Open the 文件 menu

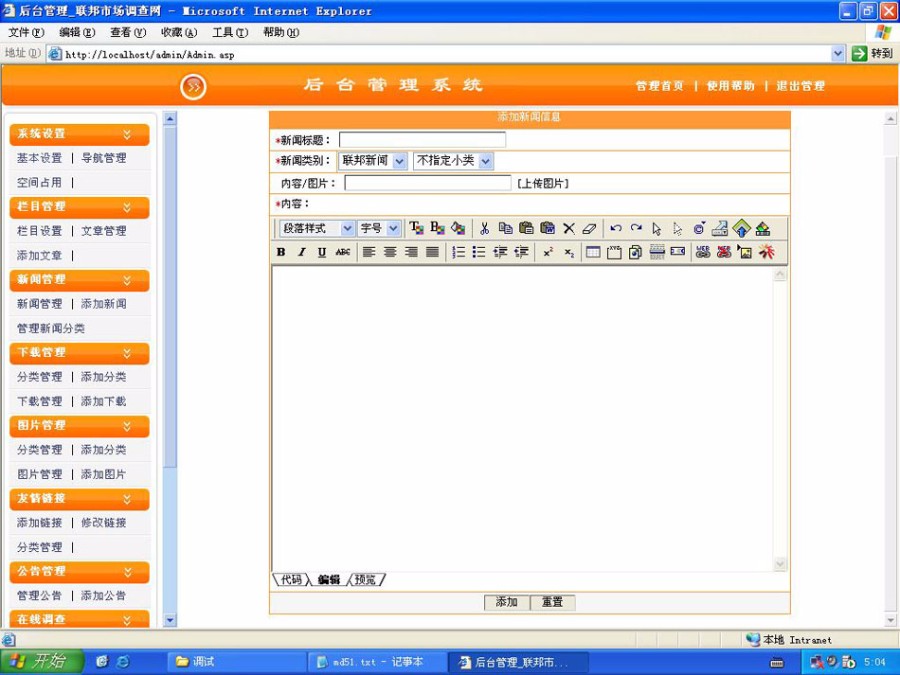(26, 33)
